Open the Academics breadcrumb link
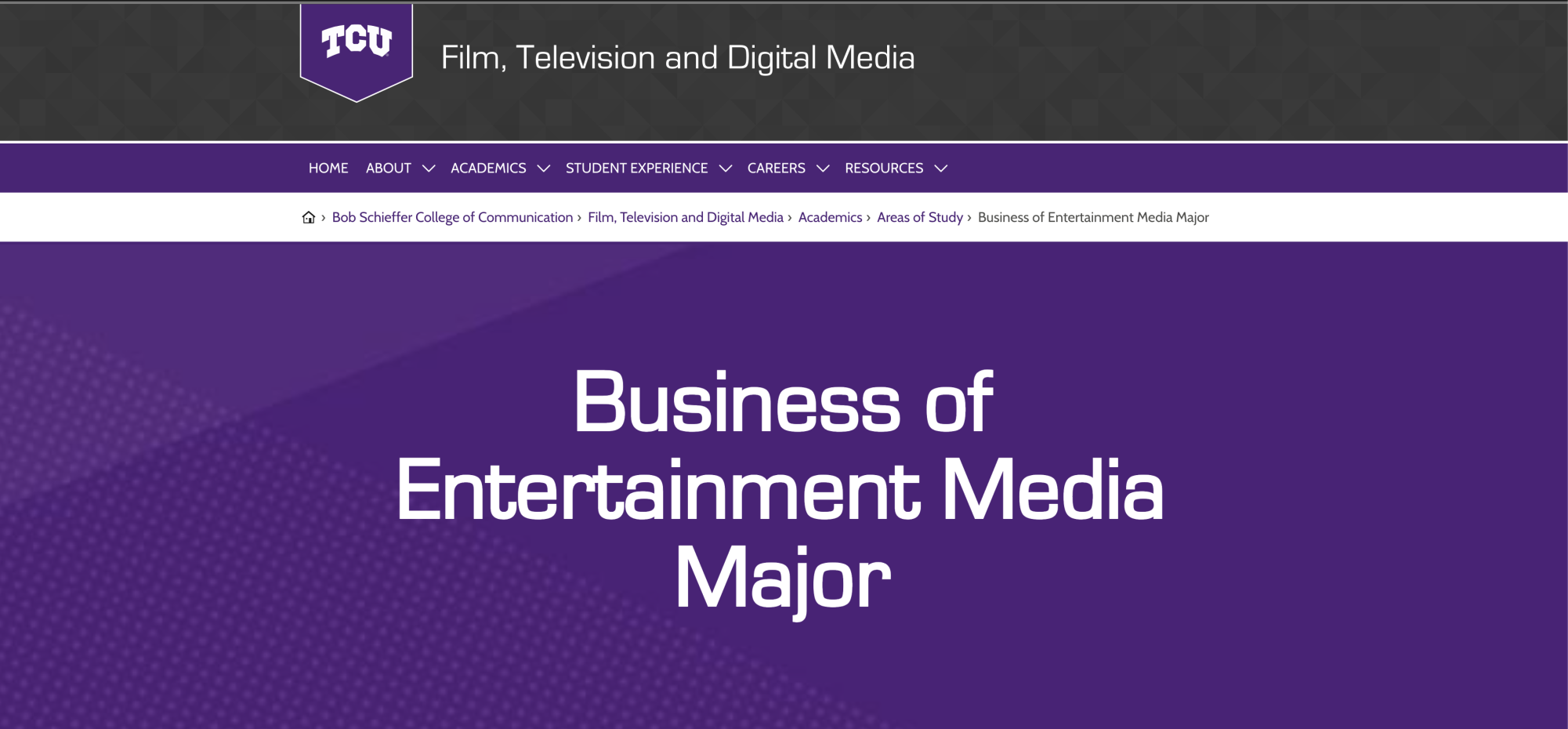The height and width of the screenshot is (729, 1568). click(830, 217)
